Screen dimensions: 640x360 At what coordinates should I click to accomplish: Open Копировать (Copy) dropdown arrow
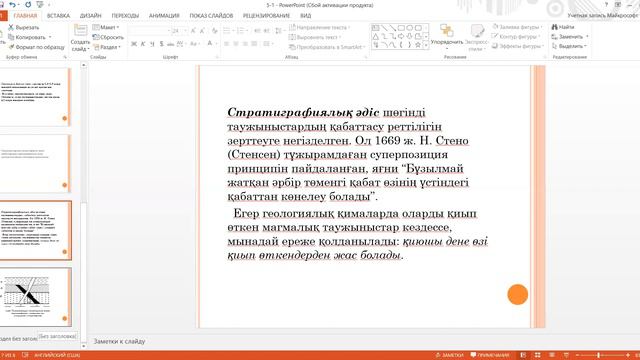pyautogui.click(x=50, y=37)
